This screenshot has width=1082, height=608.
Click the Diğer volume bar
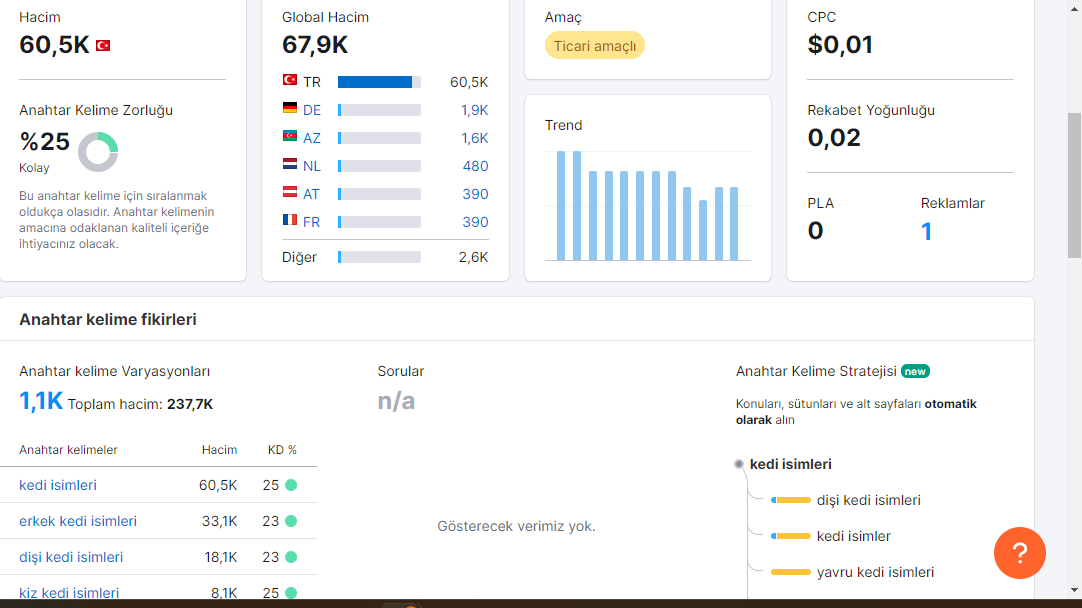point(380,257)
